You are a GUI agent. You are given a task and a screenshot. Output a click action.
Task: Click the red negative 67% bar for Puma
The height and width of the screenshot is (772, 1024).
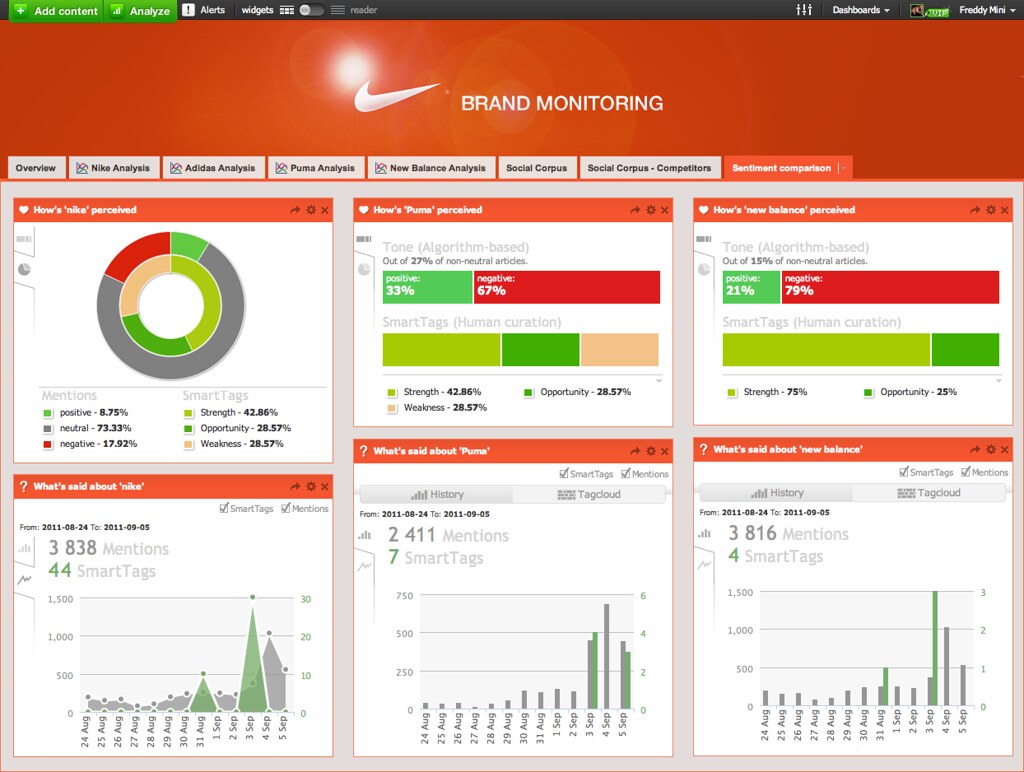pos(567,287)
